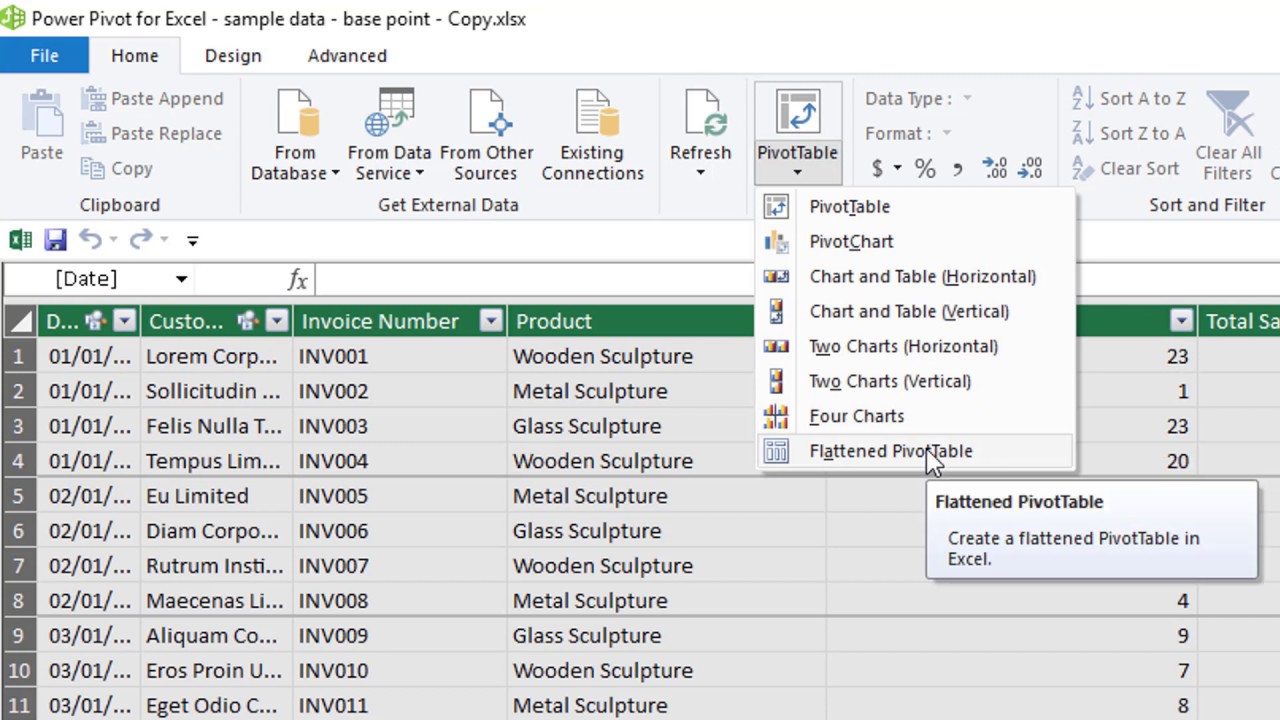This screenshot has width=1280, height=720.
Task: Apply percentage format
Action: [x=925, y=169]
